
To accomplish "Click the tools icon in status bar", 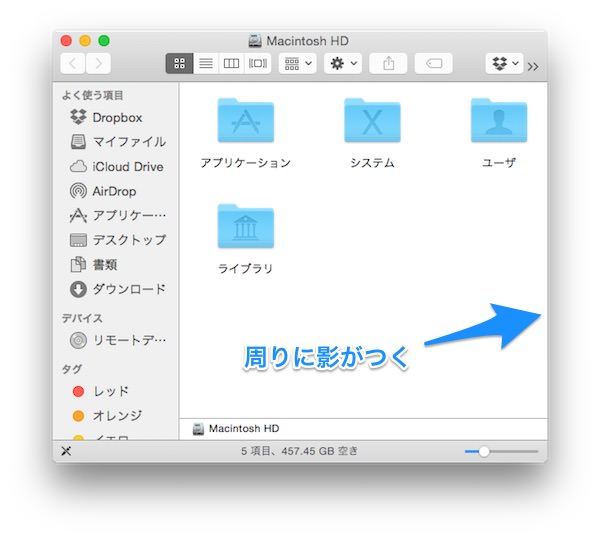I will pyautogui.click(x=66, y=451).
